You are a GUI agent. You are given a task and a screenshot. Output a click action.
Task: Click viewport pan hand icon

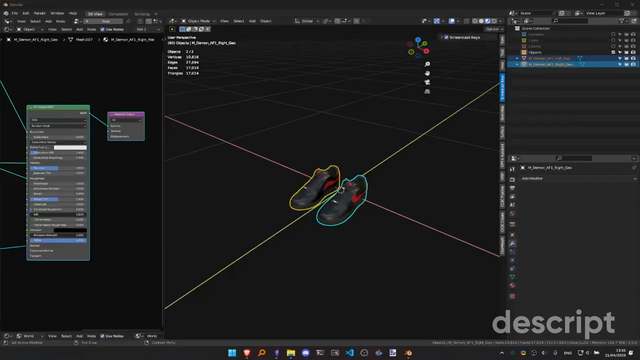427,73
